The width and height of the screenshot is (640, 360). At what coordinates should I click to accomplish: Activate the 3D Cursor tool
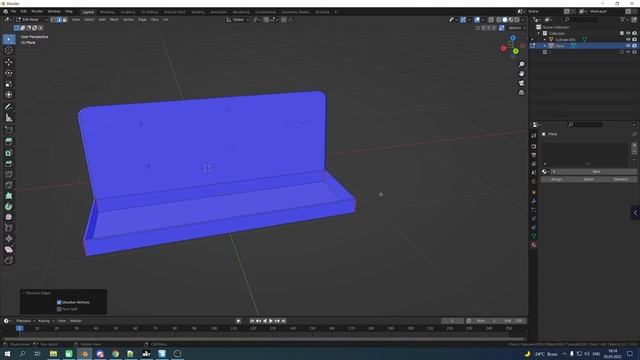(x=9, y=50)
